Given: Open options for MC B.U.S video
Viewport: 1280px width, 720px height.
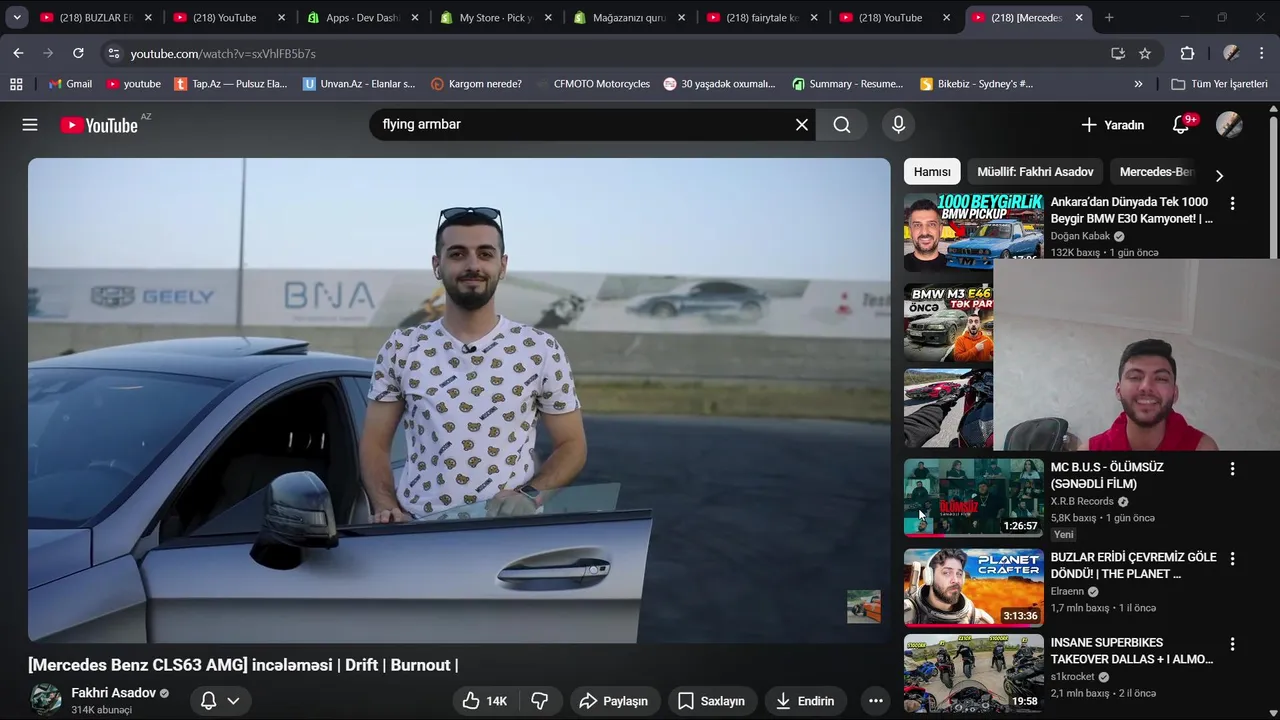Looking at the screenshot, I should click(x=1232, y=468).
